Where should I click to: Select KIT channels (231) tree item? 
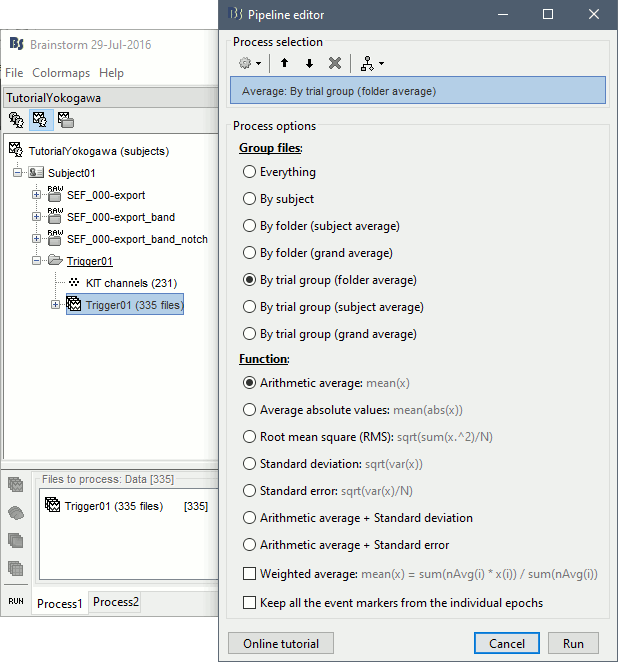click(x=131, y=283)
